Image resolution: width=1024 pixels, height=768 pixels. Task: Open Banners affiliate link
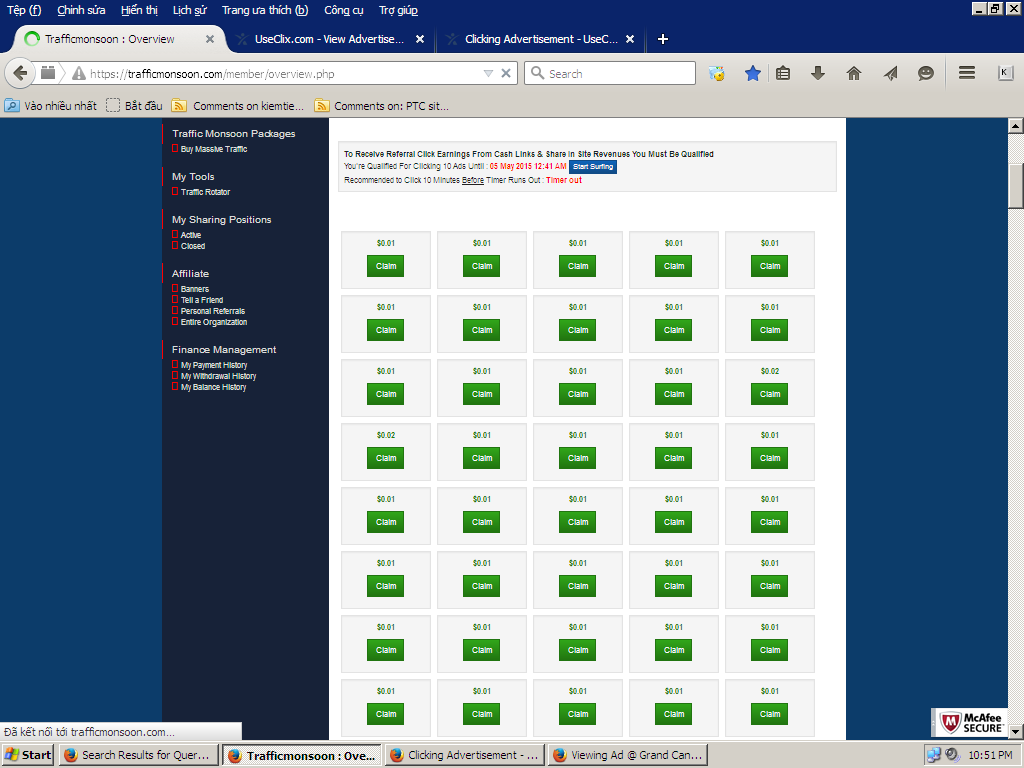point(195,289)
